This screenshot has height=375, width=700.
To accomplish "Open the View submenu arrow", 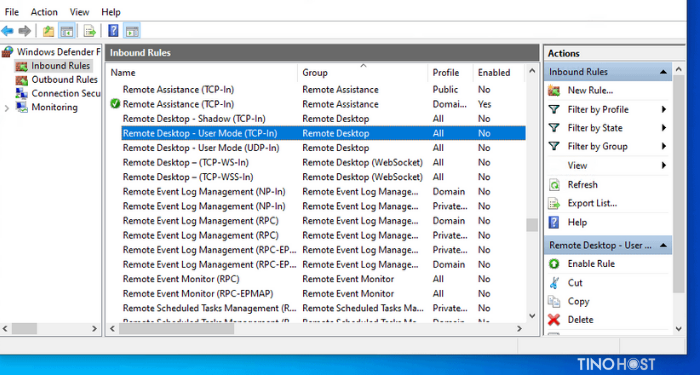I will click(664, 166).
